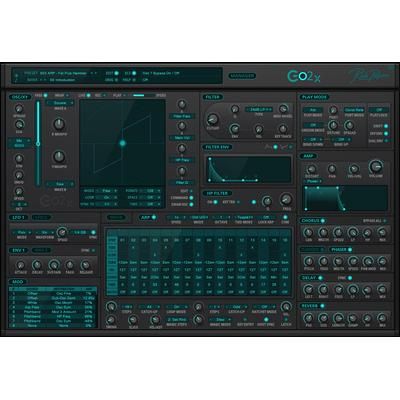This screenshot has width=400, height=400.
Task: Switch to the ENV 2 tab
Action: click(41, 250)
